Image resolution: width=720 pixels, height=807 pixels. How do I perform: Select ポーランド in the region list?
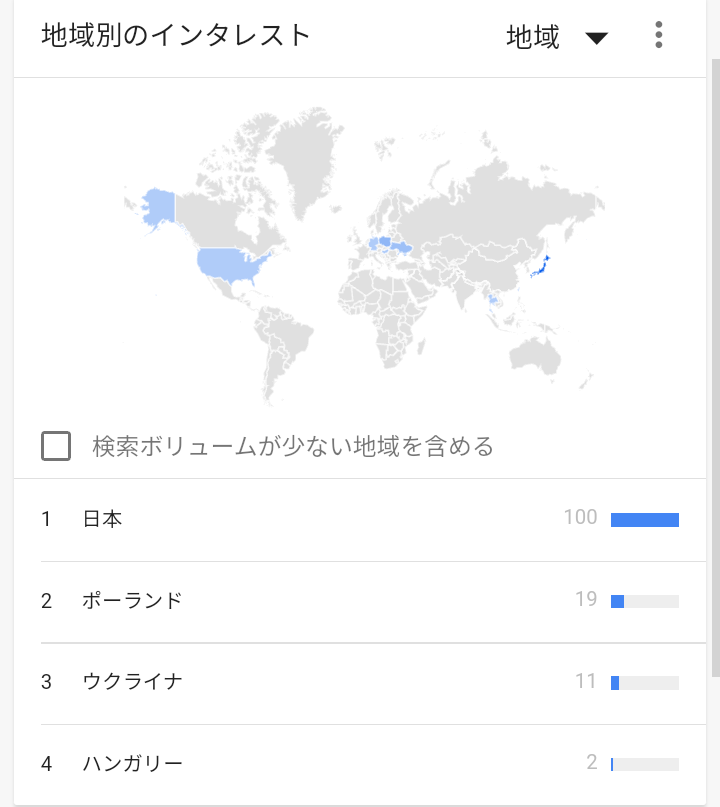132,601
